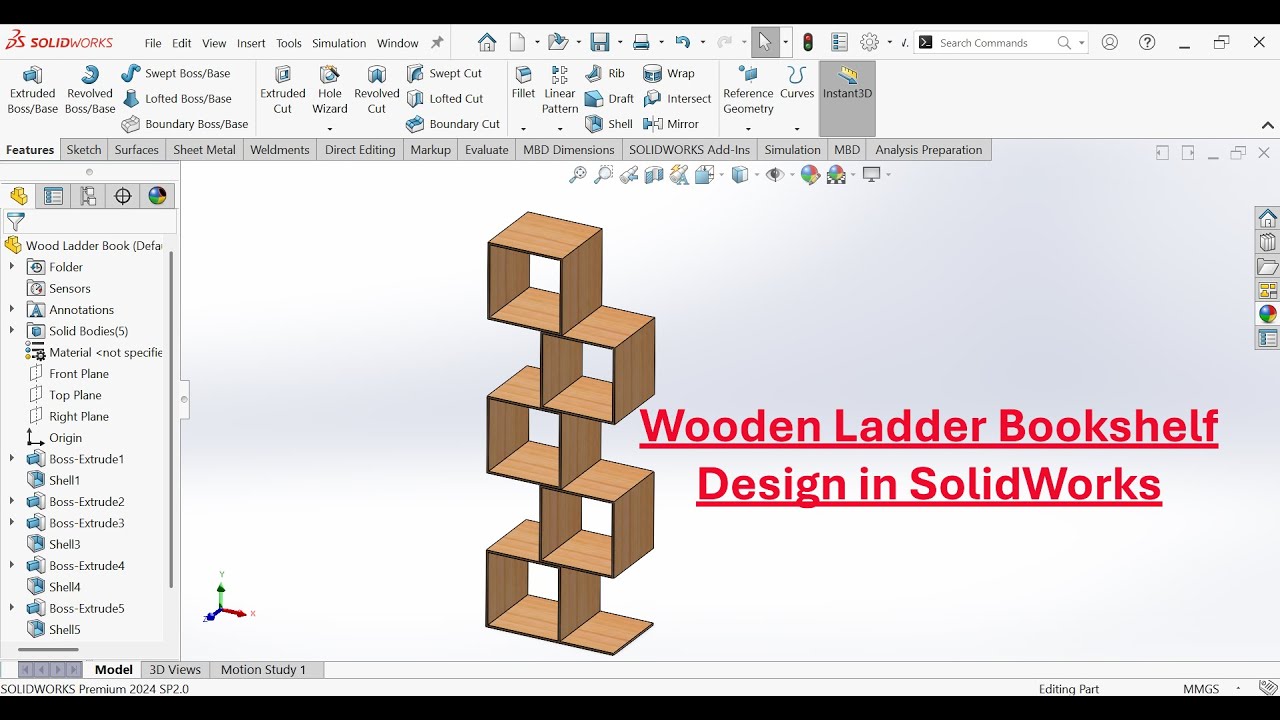This screenshot has width=1280, height=720.
Task: Click the Save icon in the title bar
Action: click(x=600, y=42)
